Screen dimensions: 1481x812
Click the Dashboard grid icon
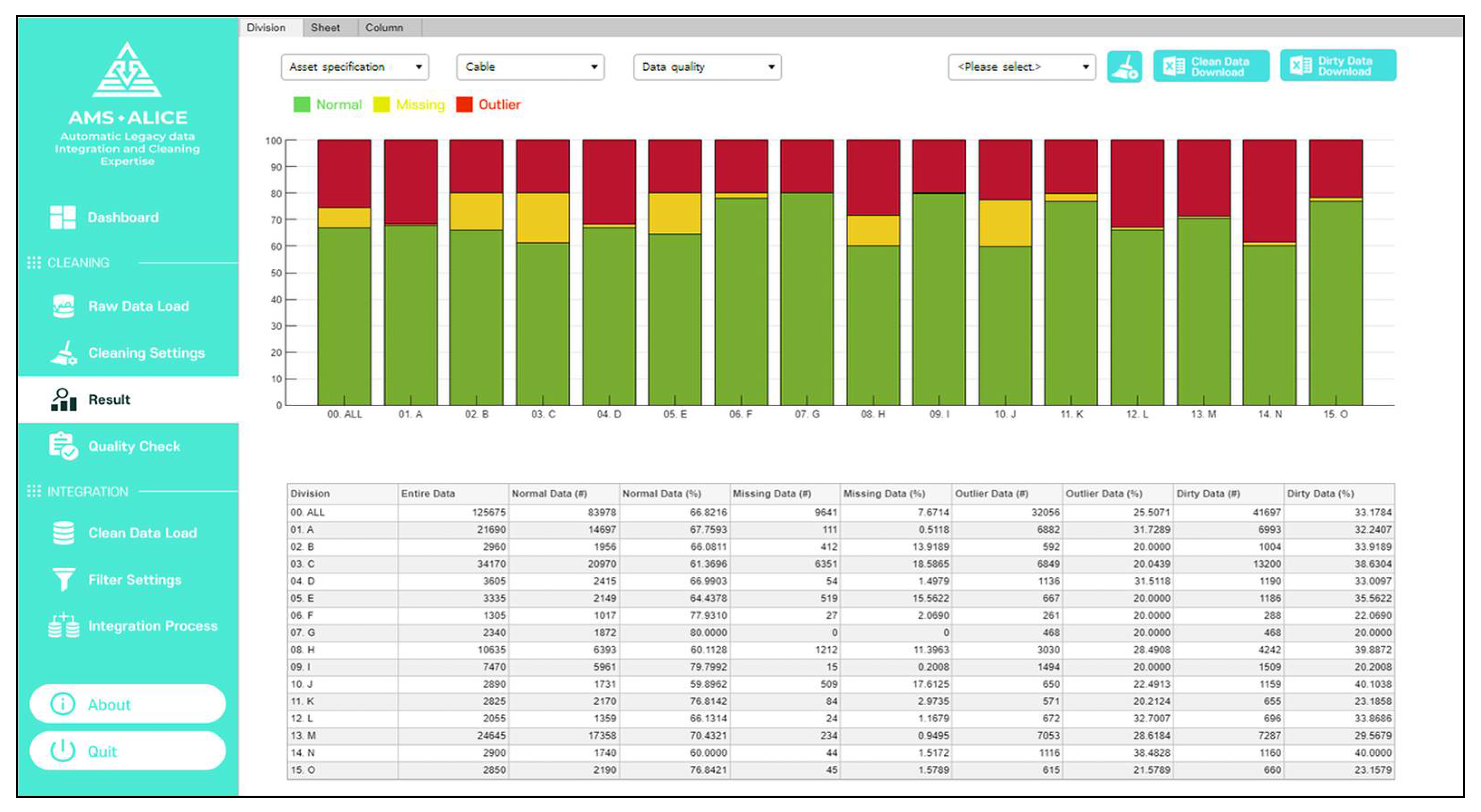[63, 217]
